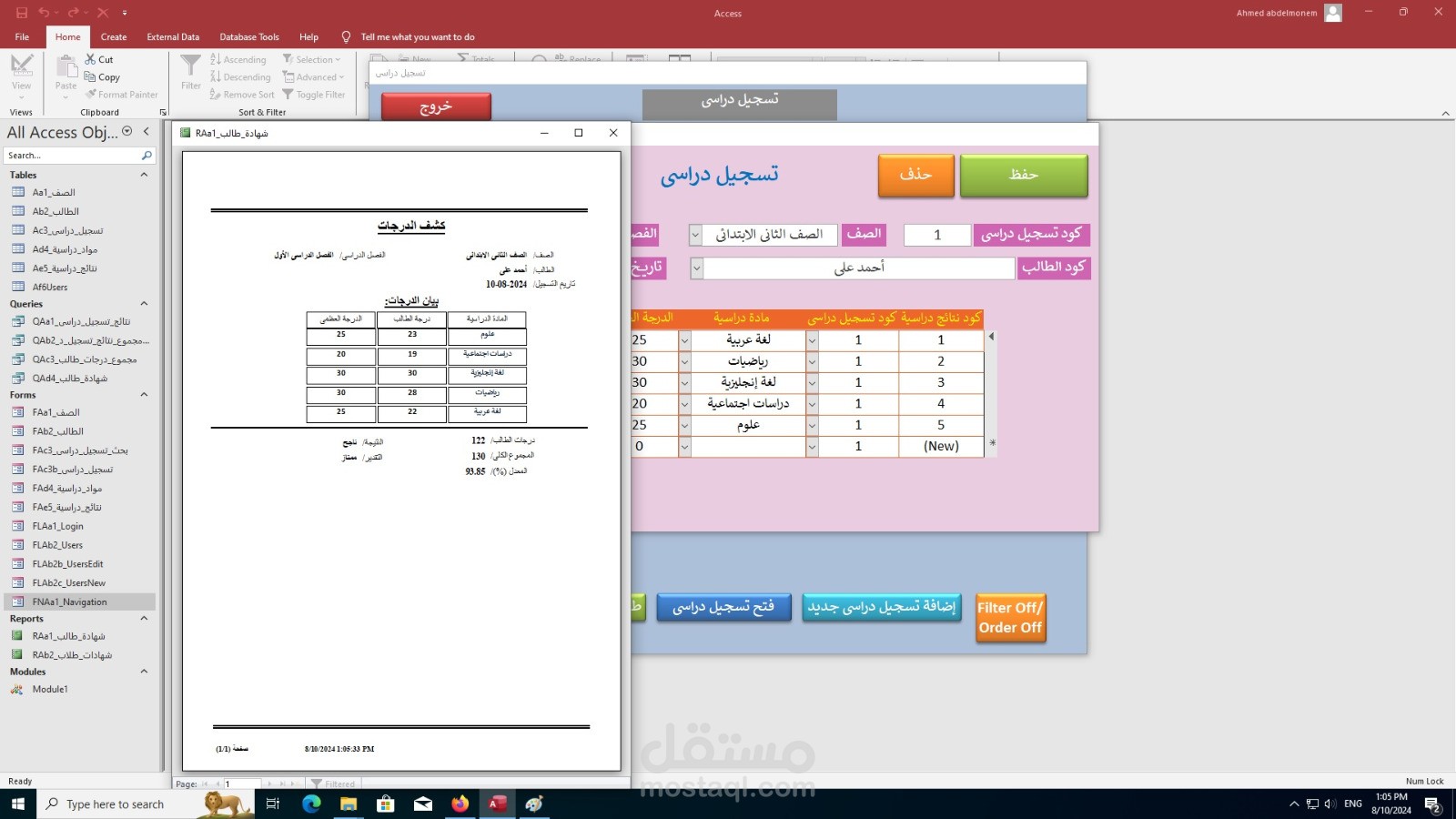
Task: Click إضافة تسجيل دراسى جديد button
Action: (882, 607)
